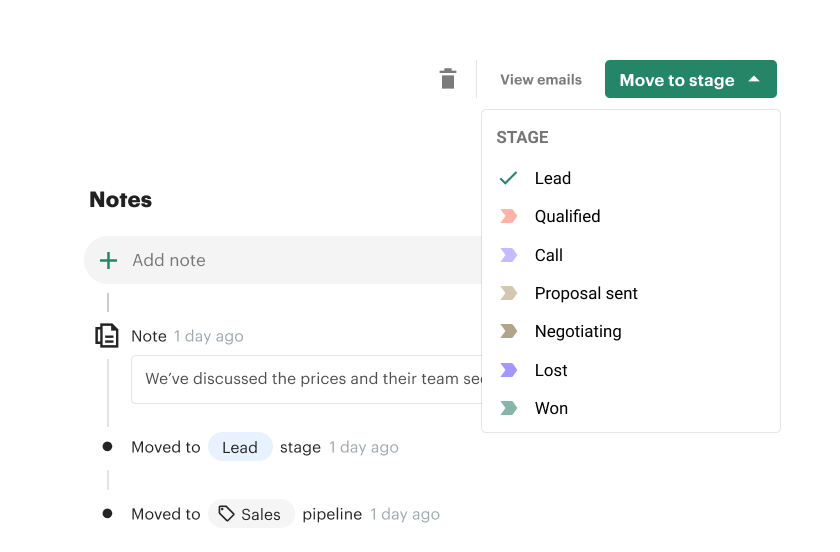Select Qualified from the stage list
The width and height of the screenshot is (840, 552).
click(x=631, y=216)
